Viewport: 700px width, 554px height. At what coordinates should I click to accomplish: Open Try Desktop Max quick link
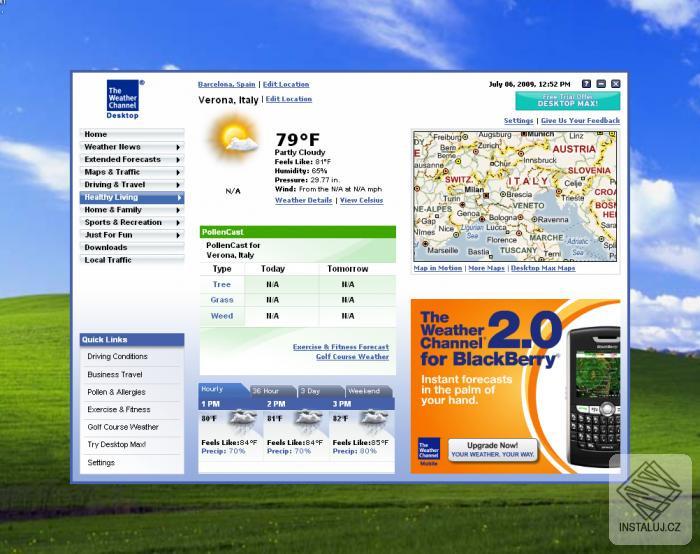point(117,445)
